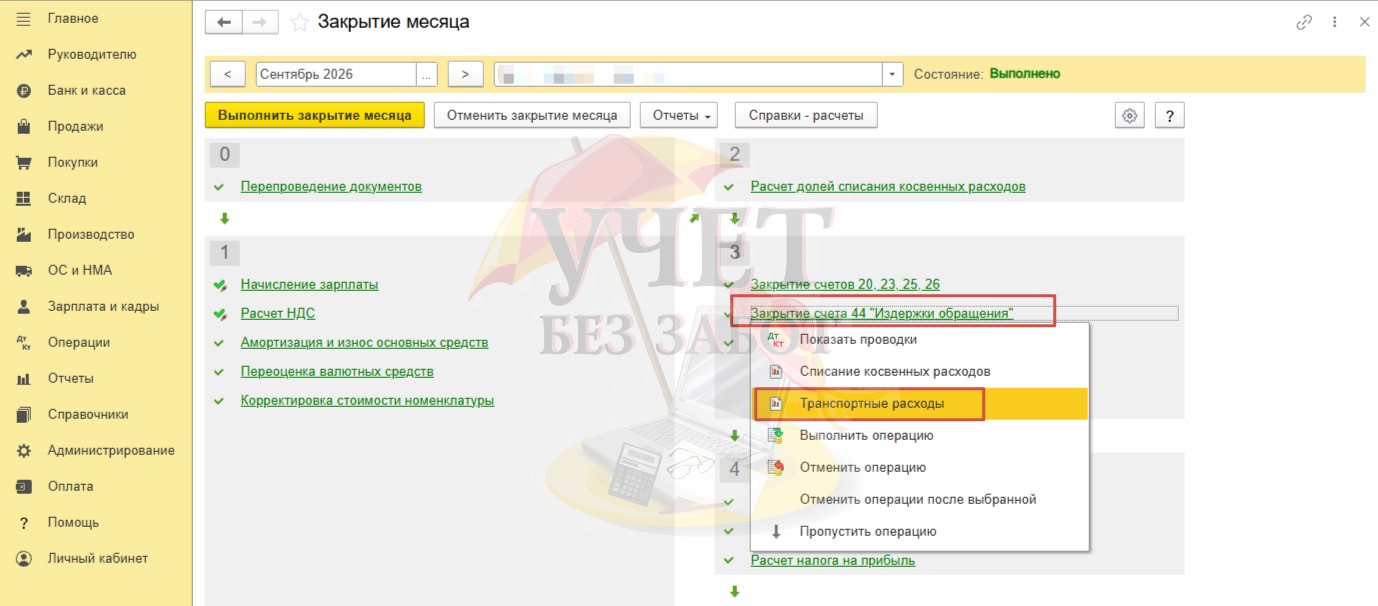Expand the organization dropdown arrow
Screen dimensions: 1378x606
tap(893, 74)
